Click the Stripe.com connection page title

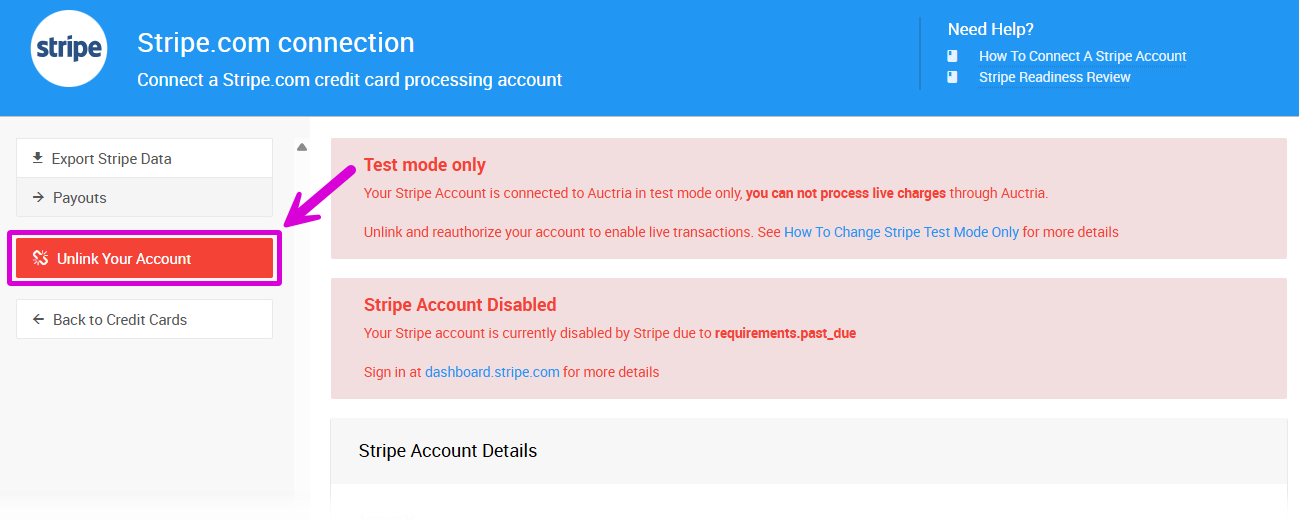coord(275,43)
